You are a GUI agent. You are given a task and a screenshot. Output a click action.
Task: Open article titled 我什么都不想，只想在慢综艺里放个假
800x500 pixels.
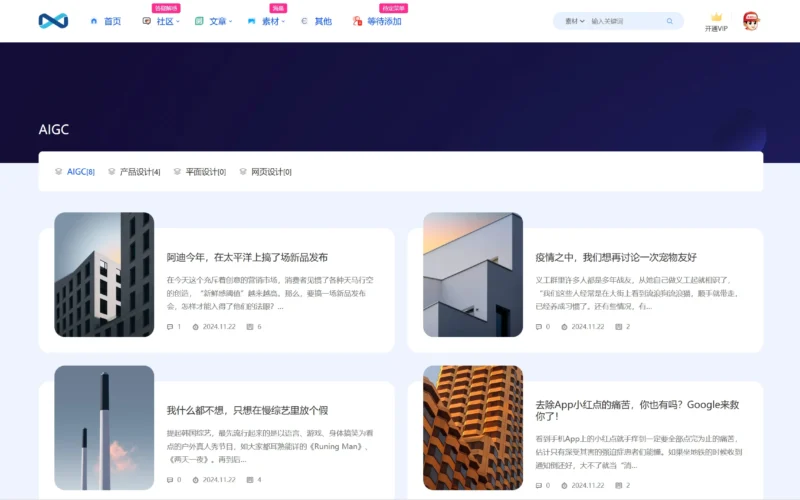[247, 410]
